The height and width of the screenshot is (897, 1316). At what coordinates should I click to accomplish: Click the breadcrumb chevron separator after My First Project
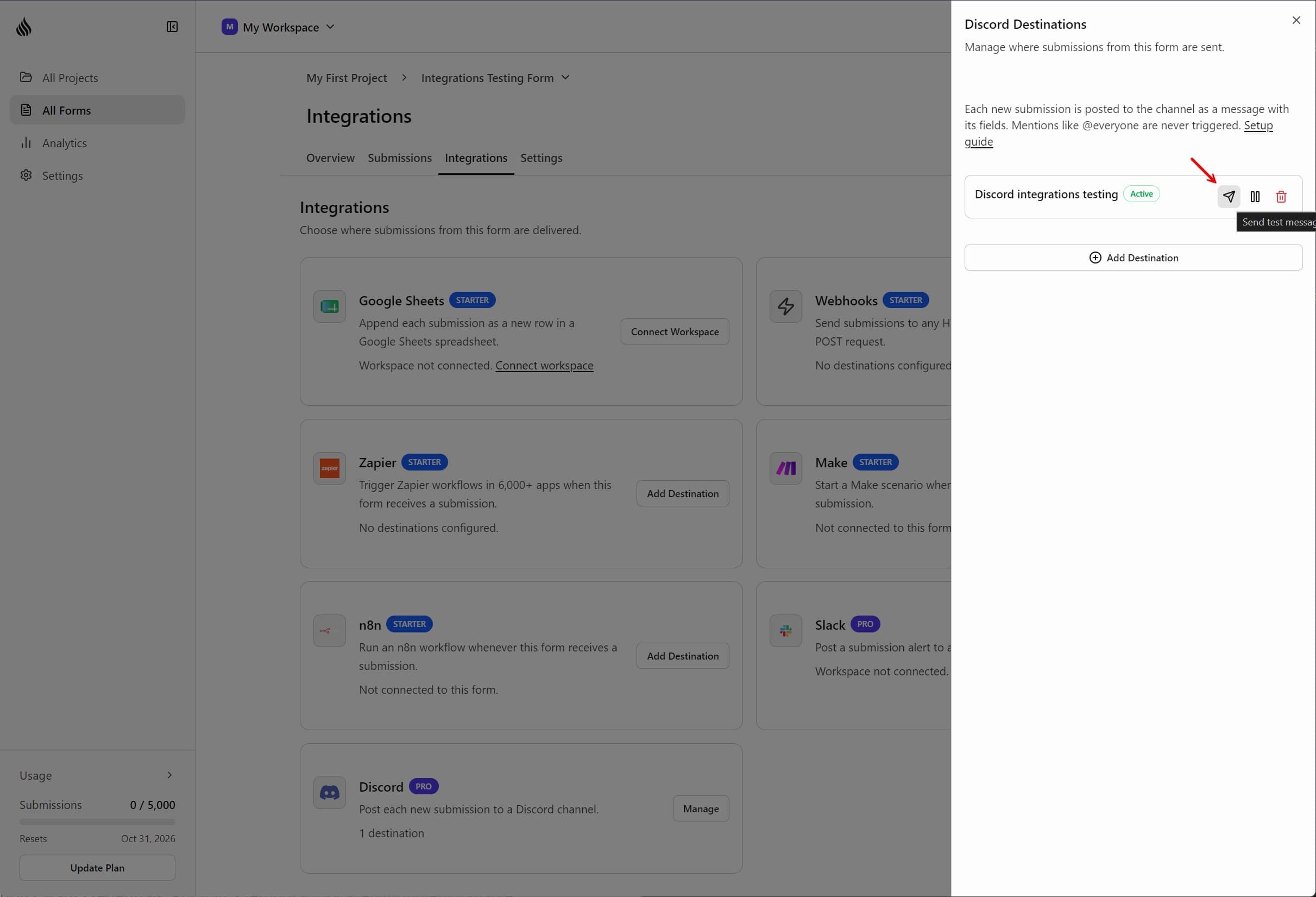[404, 78]
